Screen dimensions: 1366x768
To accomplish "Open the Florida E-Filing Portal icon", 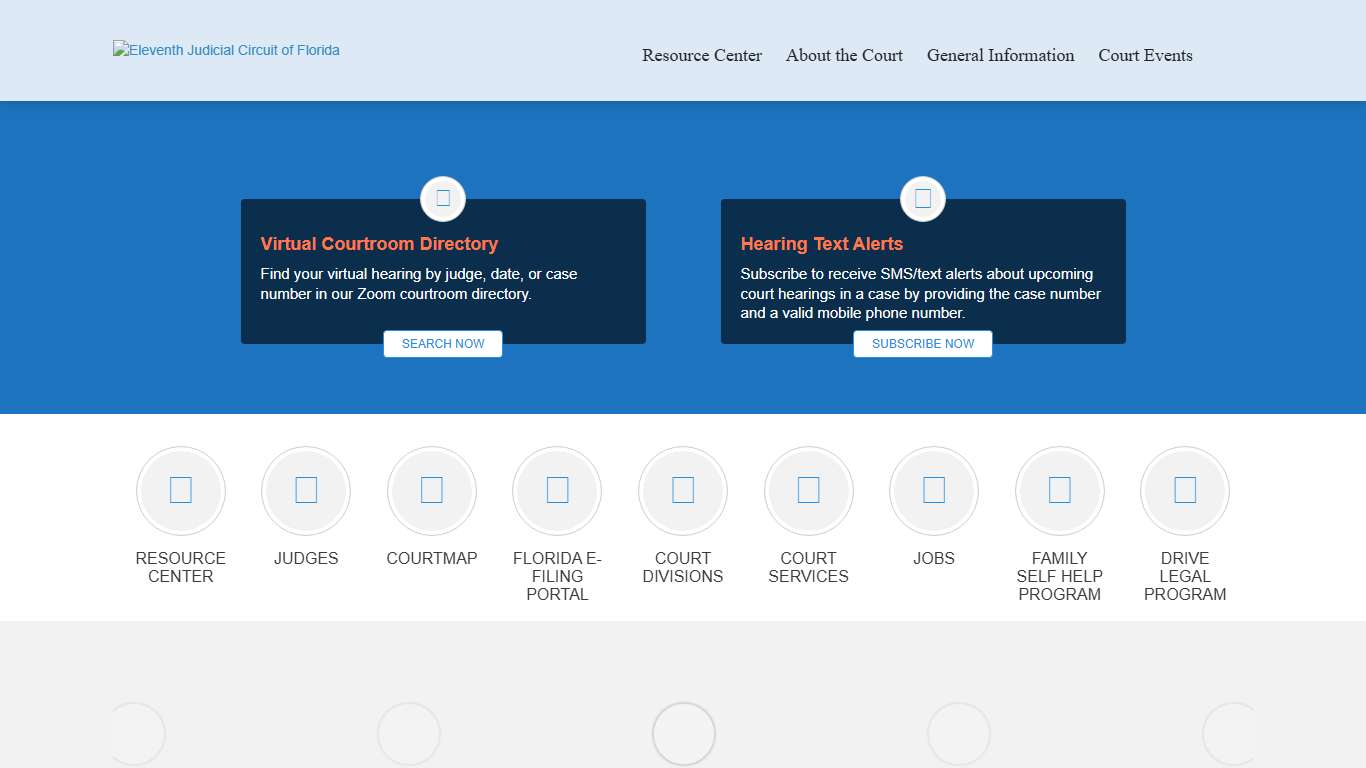I will click(557, 491).
